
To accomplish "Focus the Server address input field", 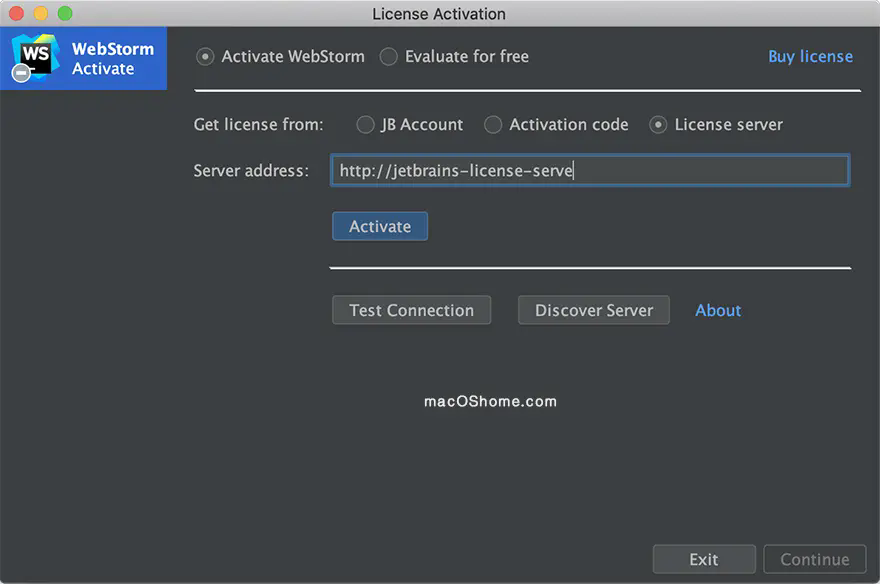I will [590, 171].
